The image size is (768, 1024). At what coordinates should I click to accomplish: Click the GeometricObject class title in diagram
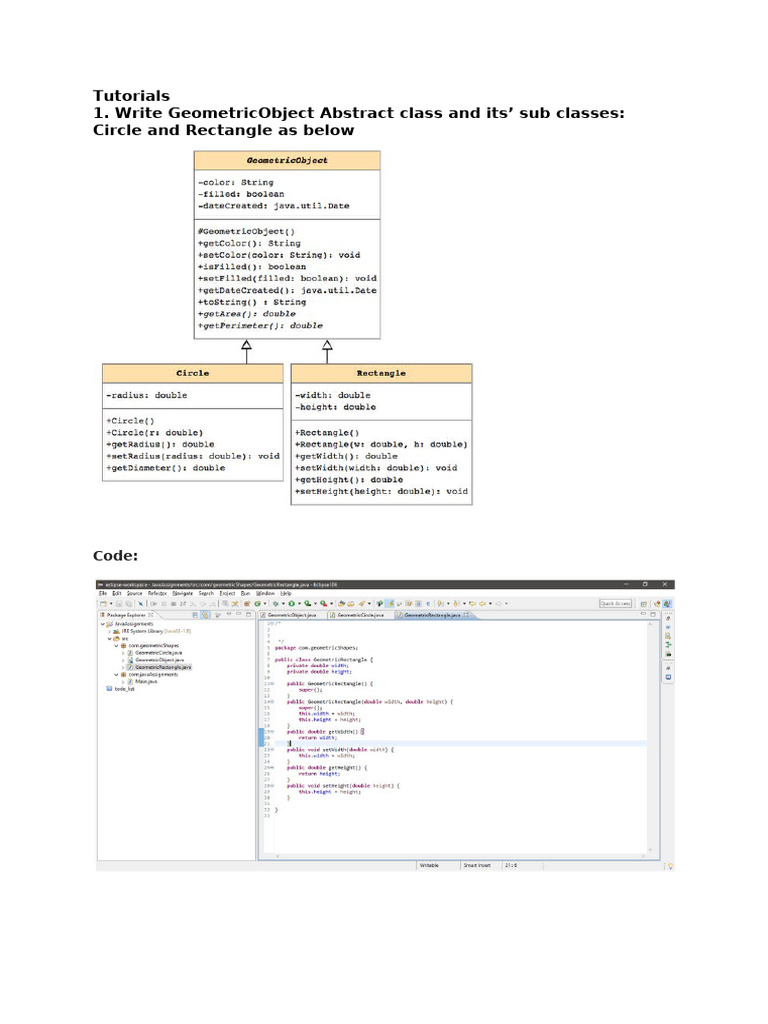pyautogui.click(x=287, y=161)
